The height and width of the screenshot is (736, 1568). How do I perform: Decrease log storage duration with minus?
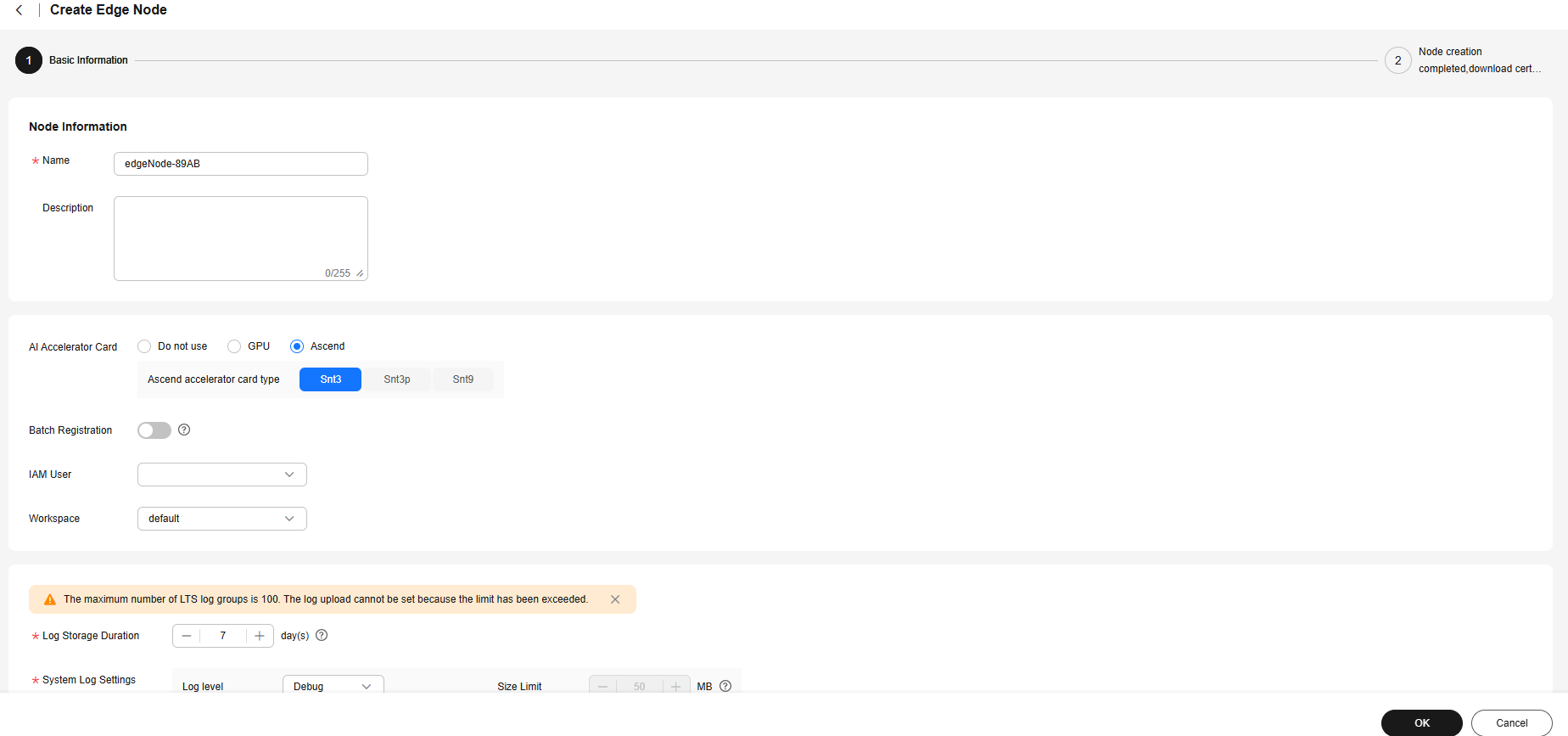tap(187, 636)
